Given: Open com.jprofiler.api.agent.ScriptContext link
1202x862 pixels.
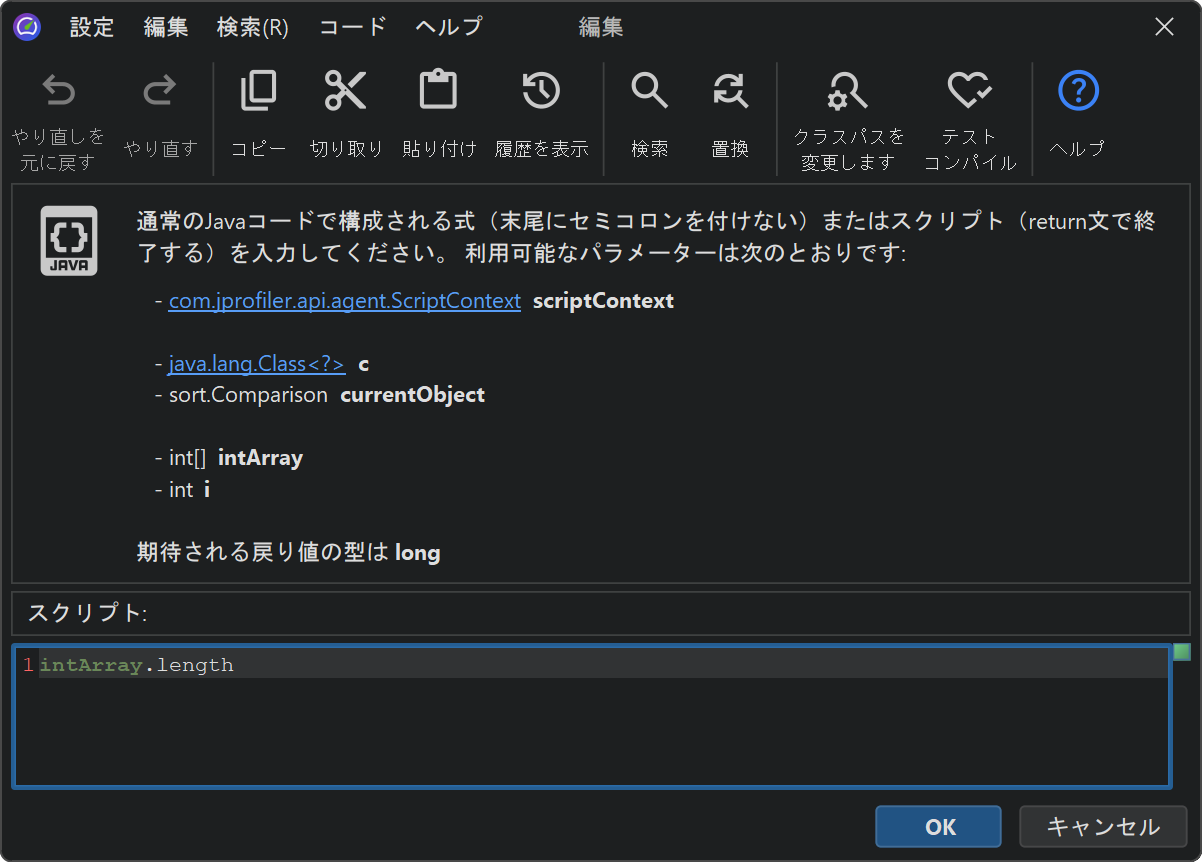Looking at the screenshot, I should click(344, 301).
